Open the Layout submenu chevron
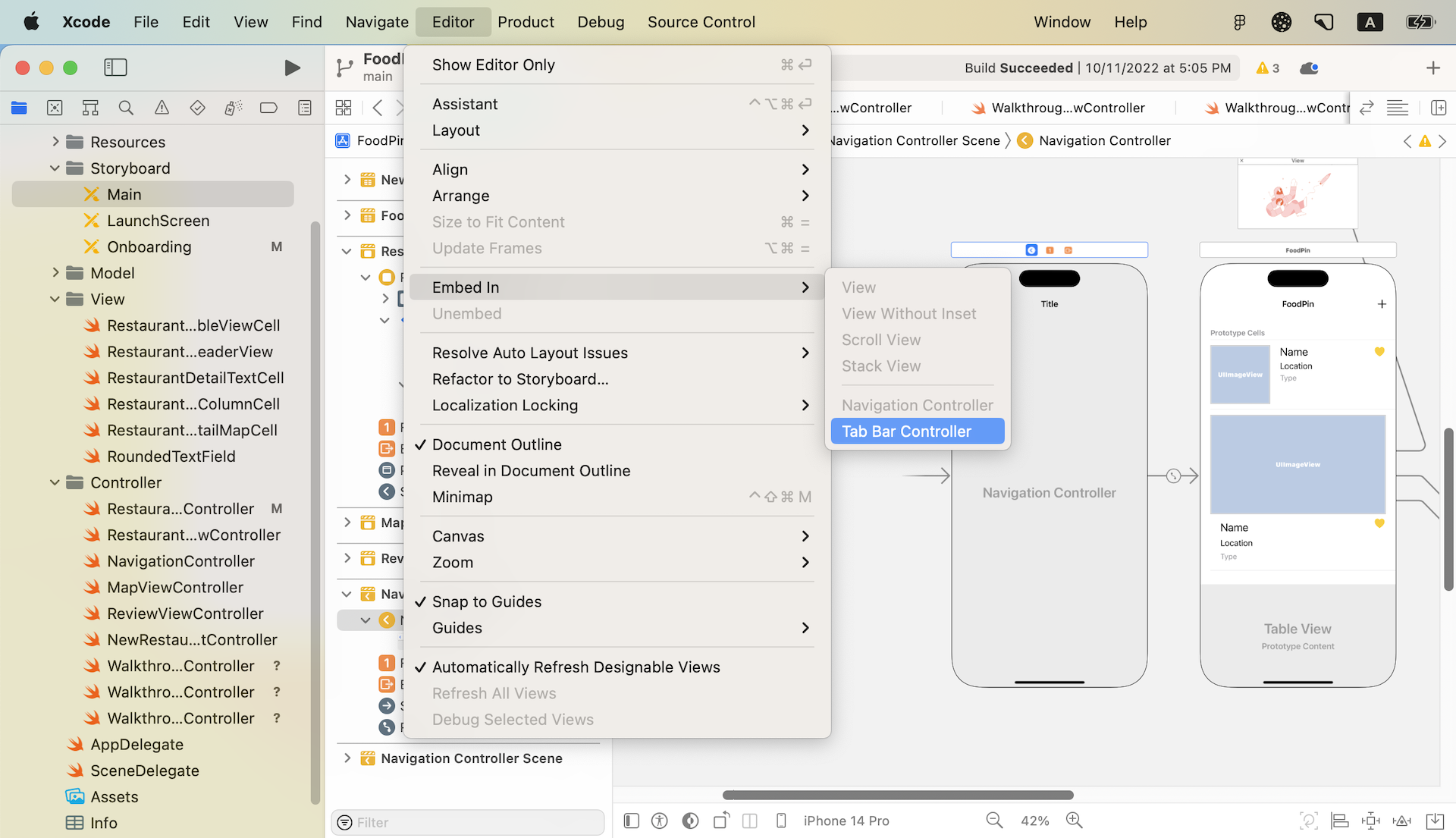This screenshot has width=1456, height=838. [x=805, y=130]
